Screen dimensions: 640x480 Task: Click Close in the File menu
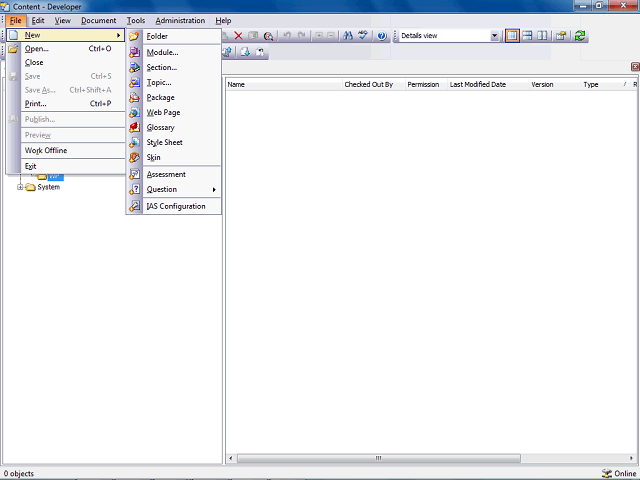(x=66, y=62)
